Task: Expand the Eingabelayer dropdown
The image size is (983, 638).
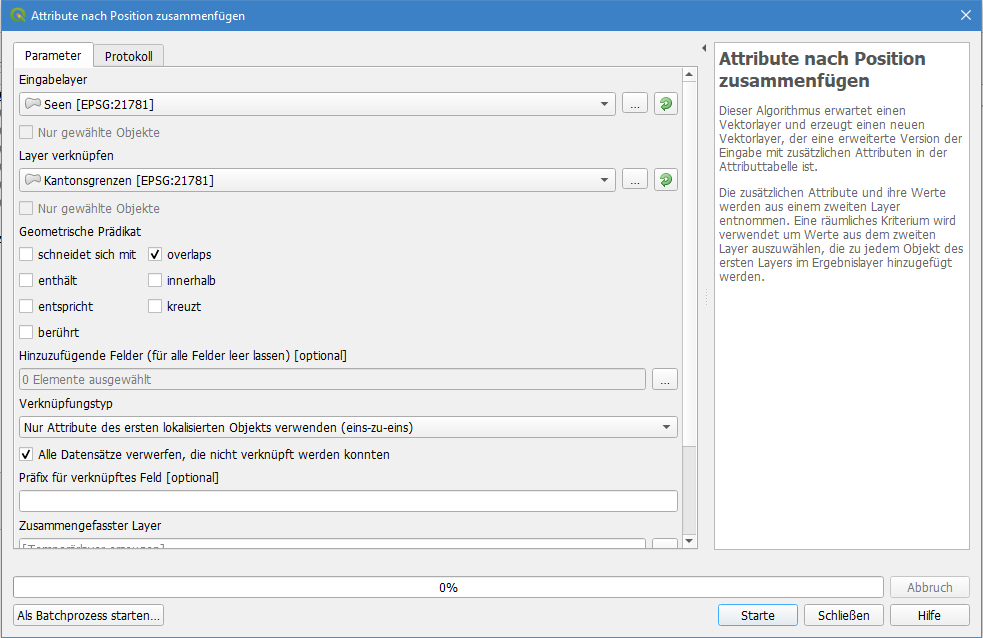Action: point(605,104)
